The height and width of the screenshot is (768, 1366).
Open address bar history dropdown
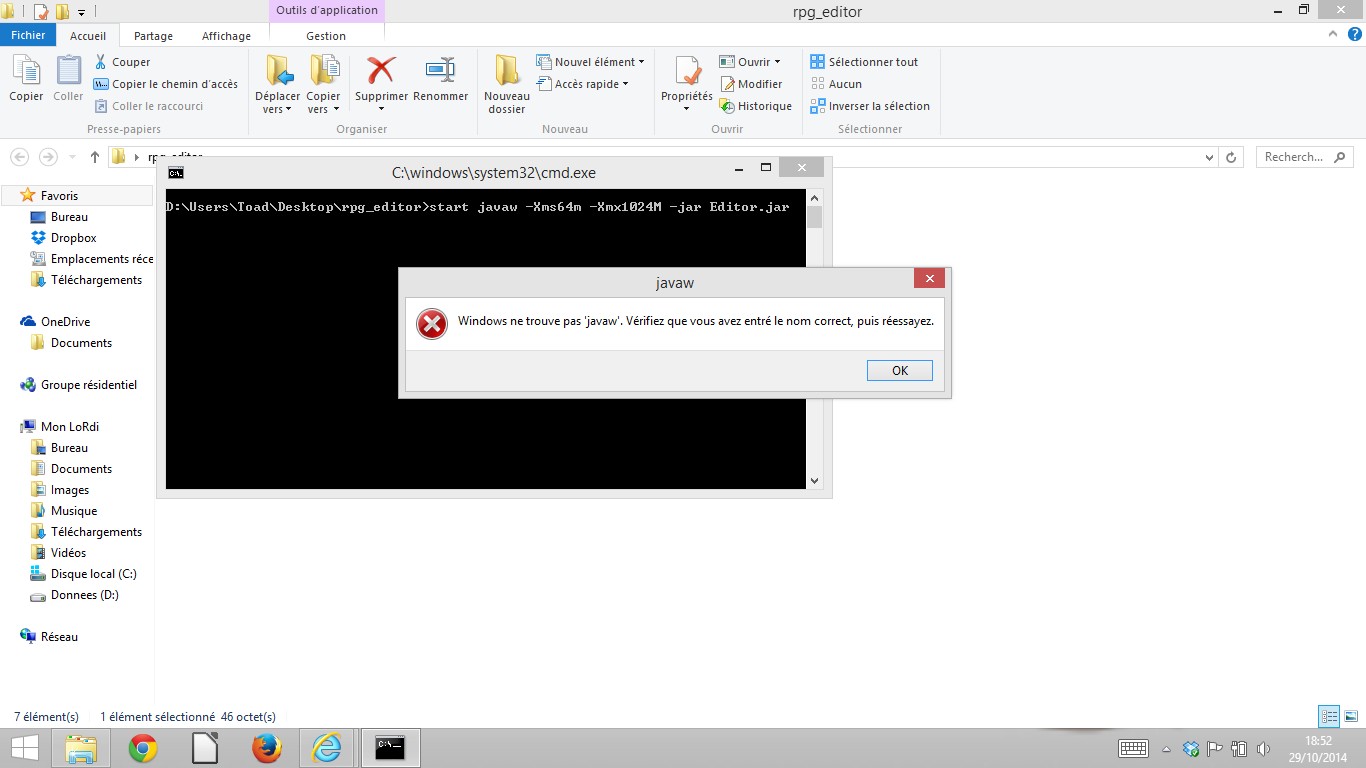pyautogui.click(x=1210, y=157)
